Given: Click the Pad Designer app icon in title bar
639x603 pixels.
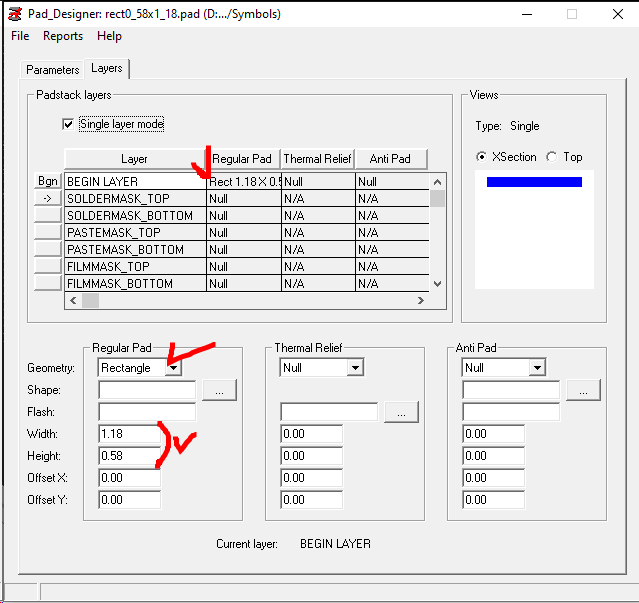Looking at the screenshot, I should click(15, 14).
